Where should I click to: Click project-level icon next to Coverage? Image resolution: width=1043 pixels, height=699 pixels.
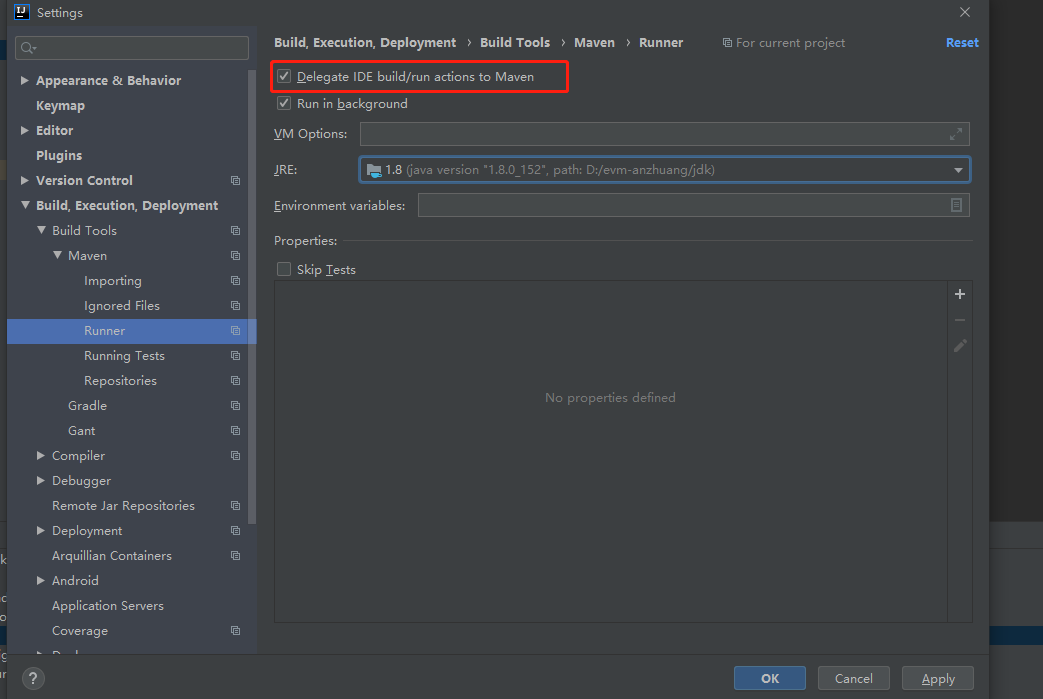tap(235, 630)
